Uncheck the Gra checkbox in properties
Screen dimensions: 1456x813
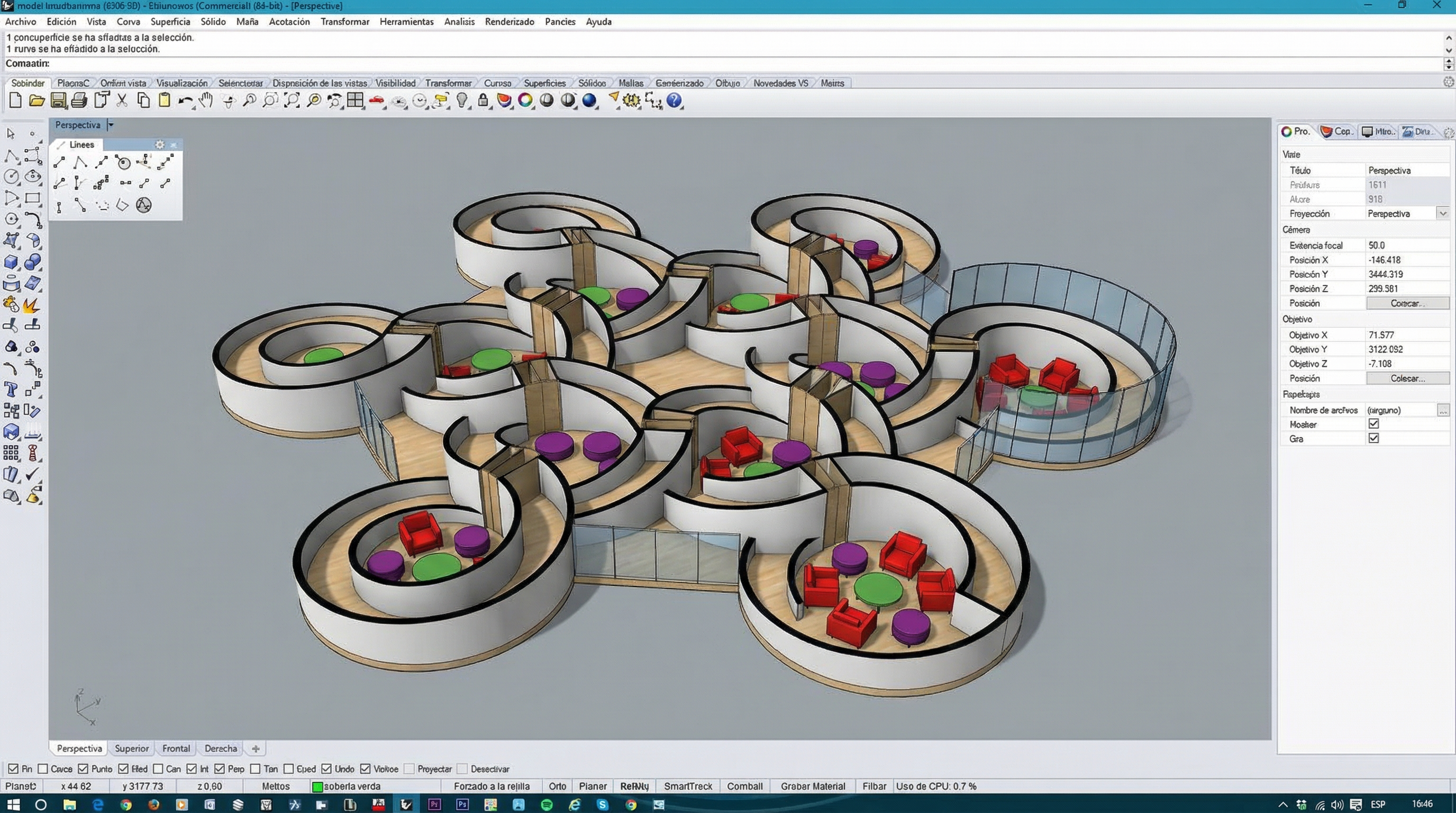coord(1373,438)
